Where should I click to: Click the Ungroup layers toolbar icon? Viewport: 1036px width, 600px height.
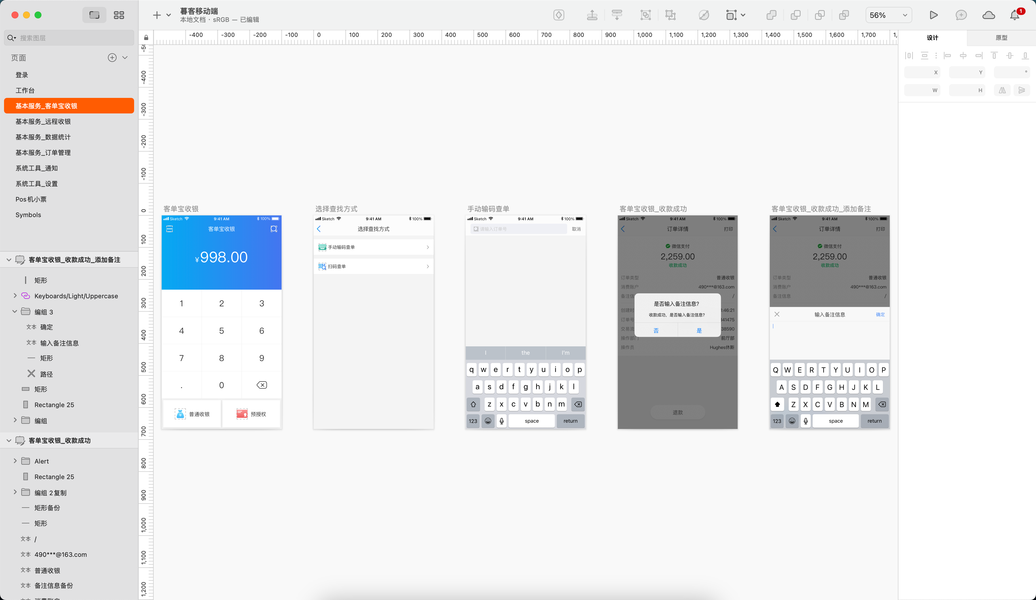click(671, 15)
